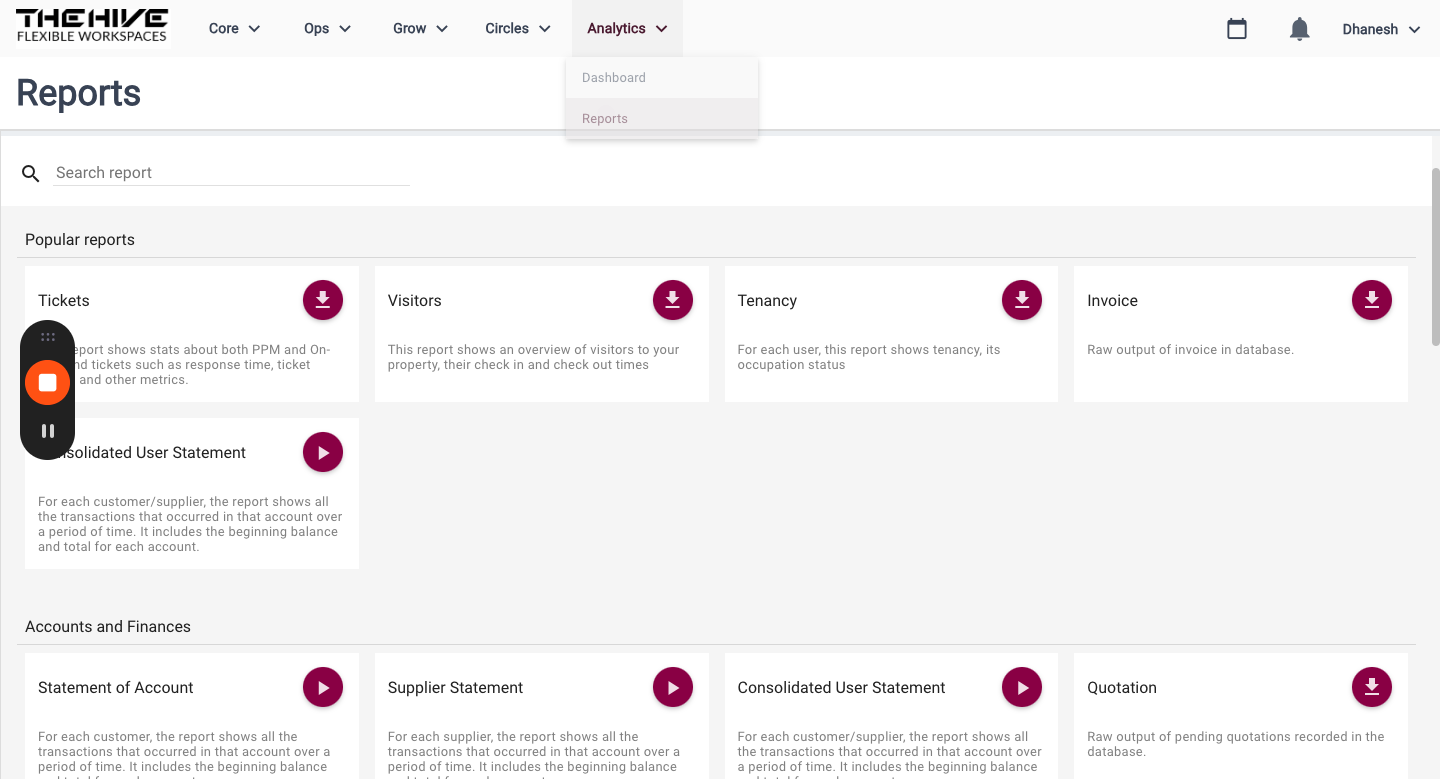The width and height of the screenshot is (1440, 779).
Task: Expand the Core menu
Action: coord(235,29)
